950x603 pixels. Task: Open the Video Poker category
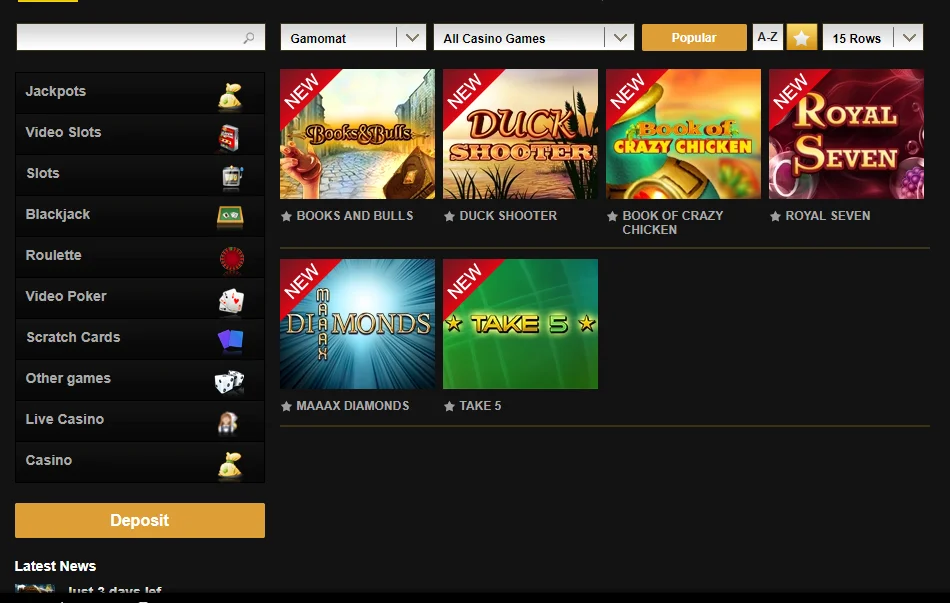pos(140,298)
